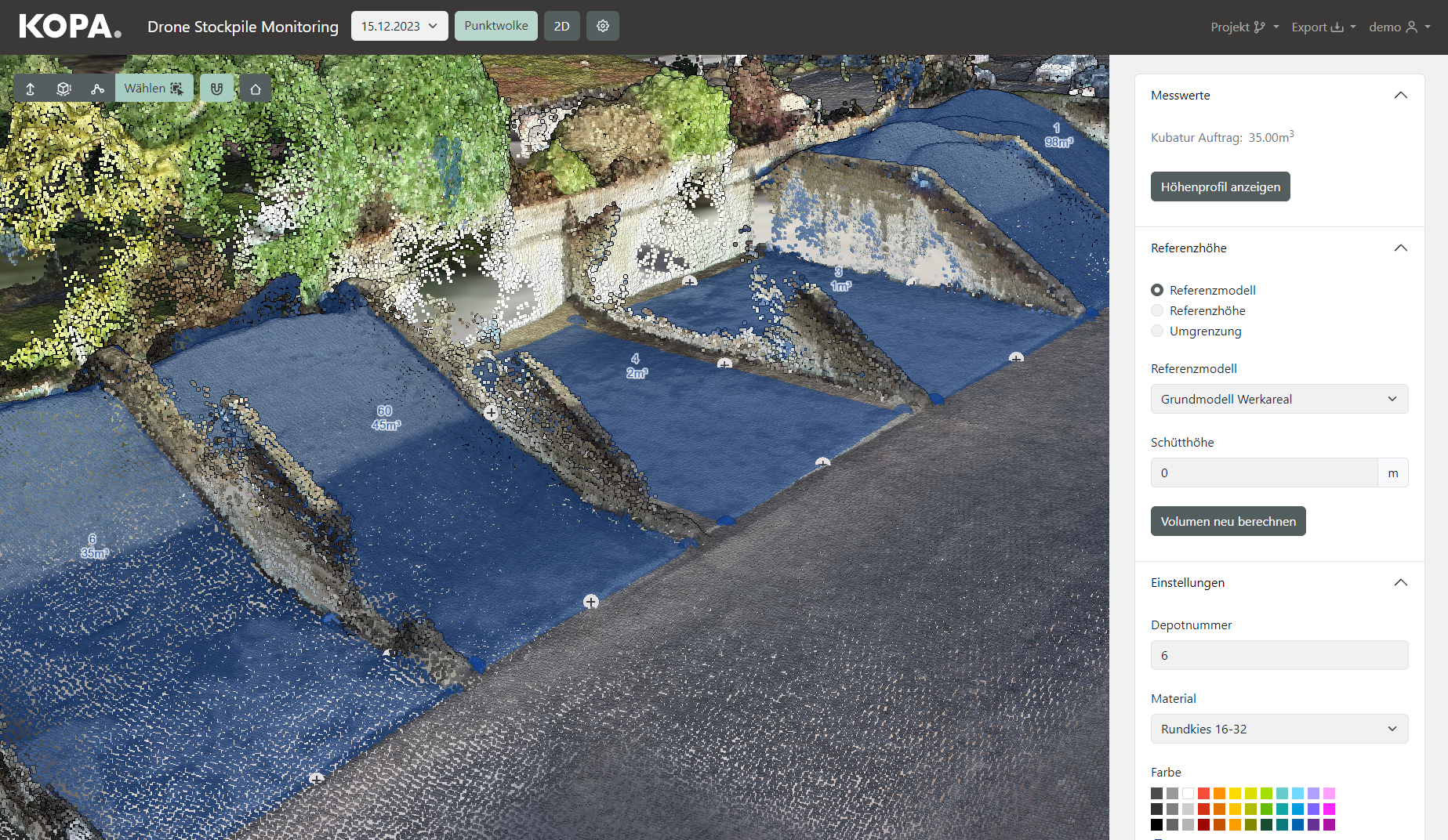
Task: Click the user icon next to demo
Action: 1412,27
